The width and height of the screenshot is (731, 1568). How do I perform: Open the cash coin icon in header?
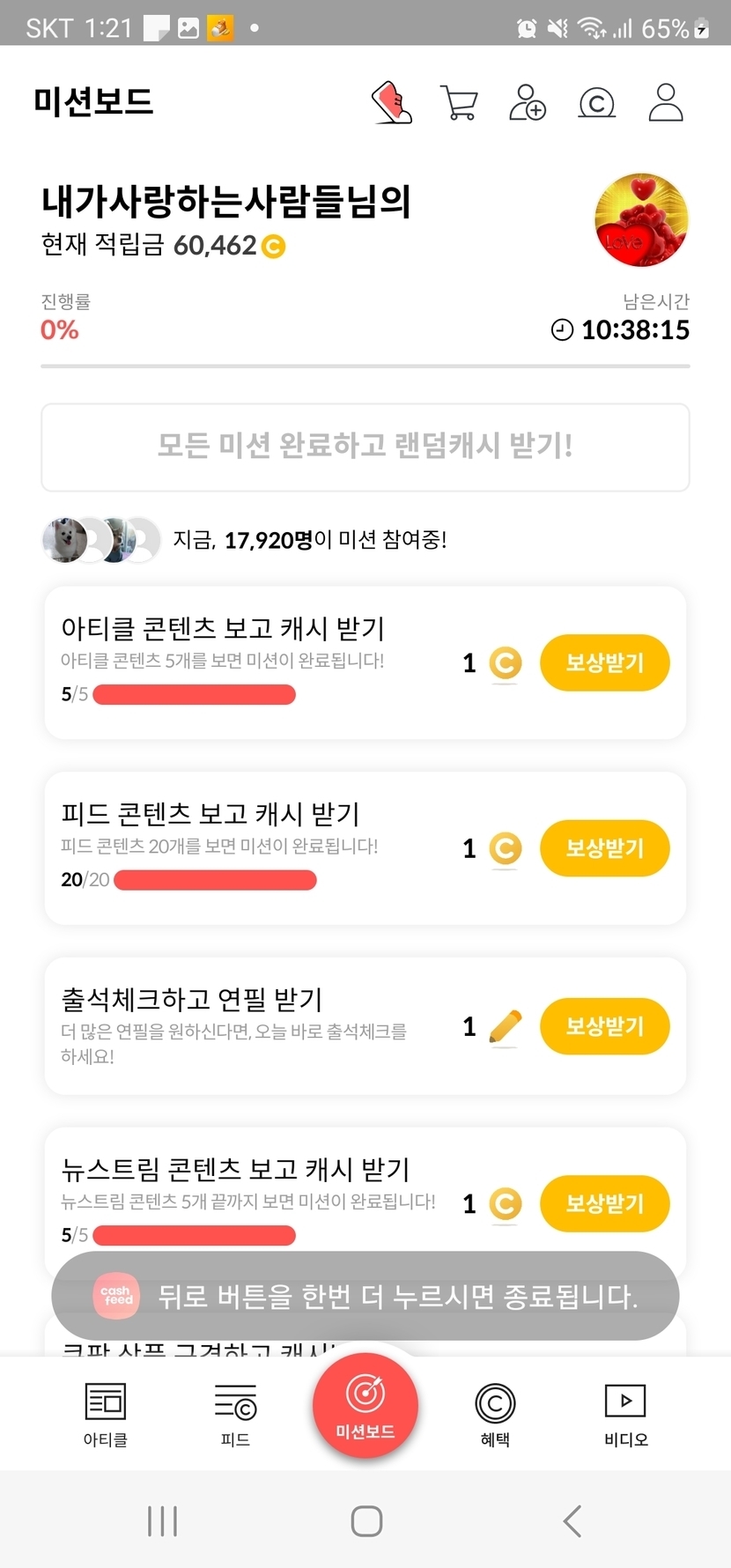click(596, 104)
